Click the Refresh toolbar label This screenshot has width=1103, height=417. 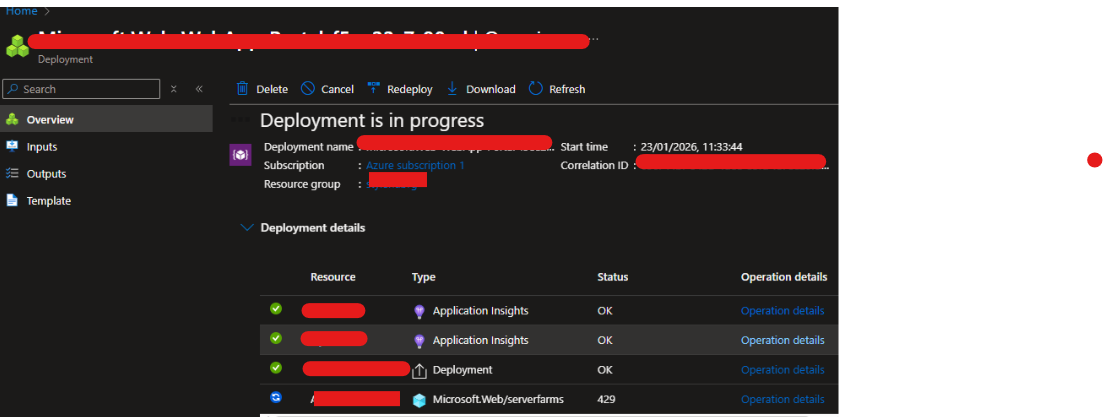(x=567, y=89)
